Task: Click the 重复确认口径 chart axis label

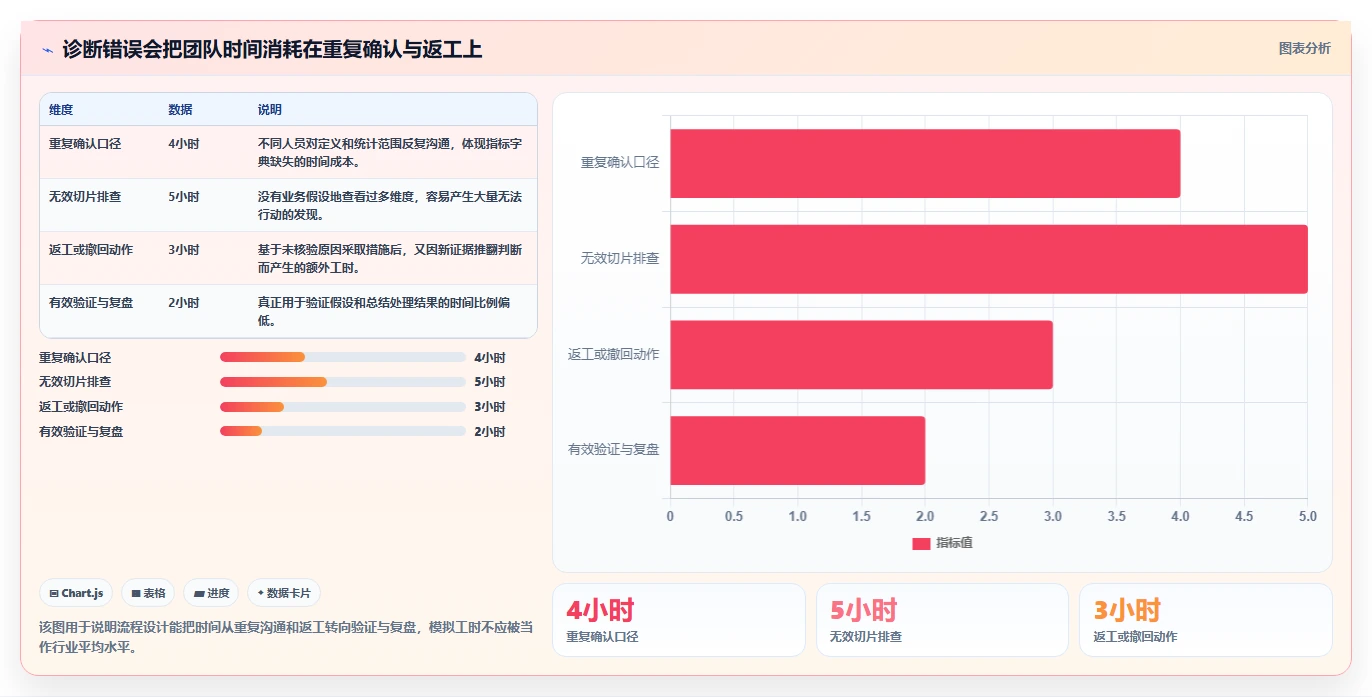Action: tap(620, 163)
